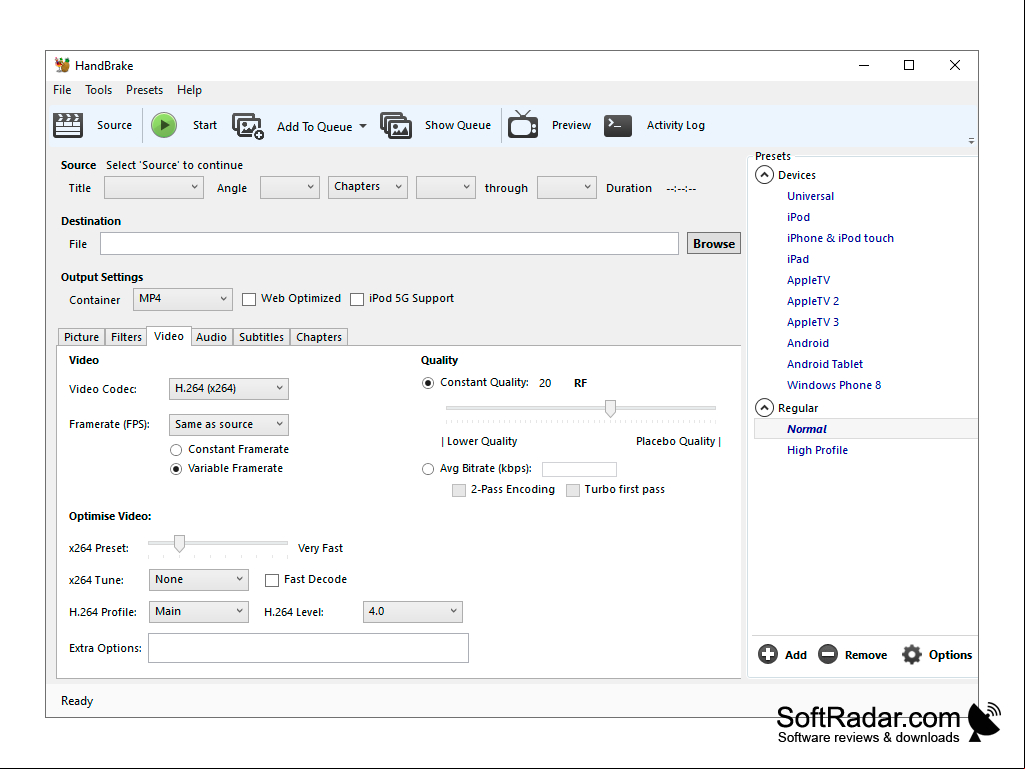Toggle the Turbo first pass checkbox
This screenshot has width=1025, height=769.
pyautogui.click(x=573, y=490)
